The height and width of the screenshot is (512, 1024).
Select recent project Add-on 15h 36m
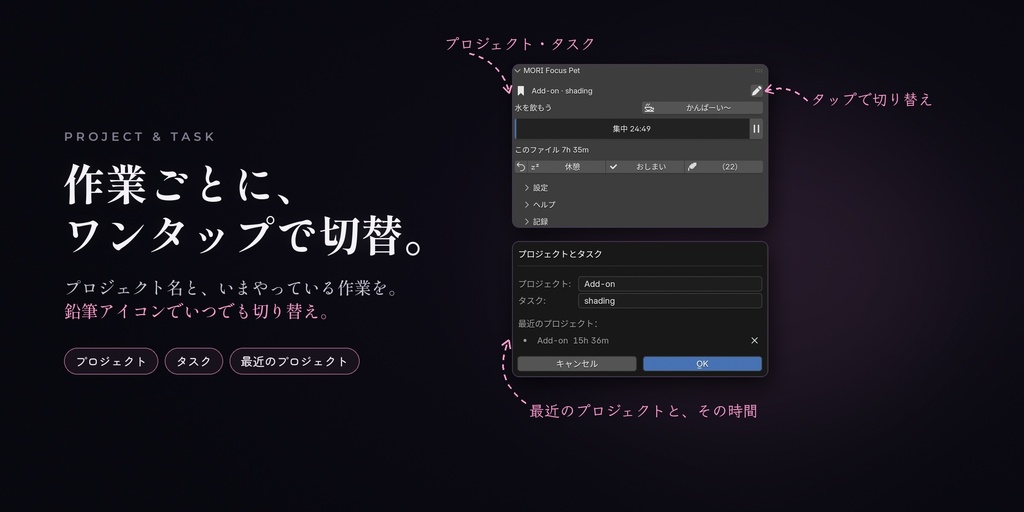coord(573,340)
